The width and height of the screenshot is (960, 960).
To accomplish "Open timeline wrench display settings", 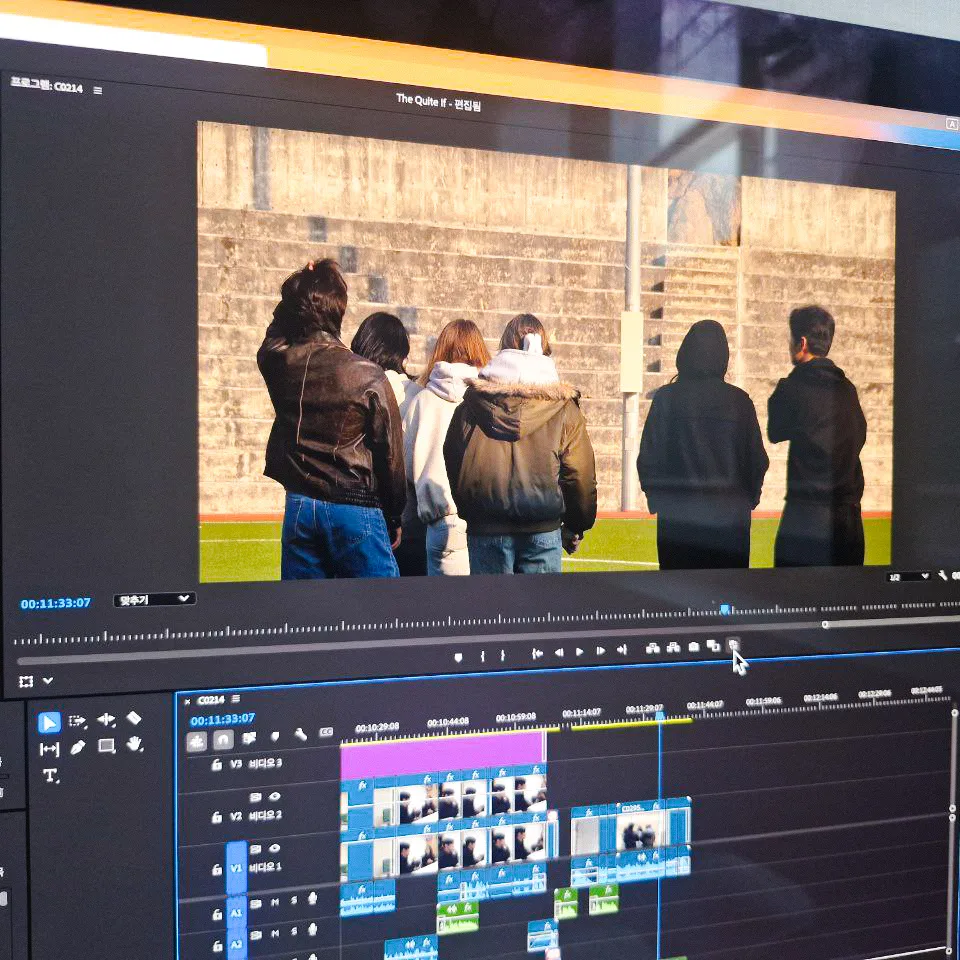I will click(x=299, y=735).
